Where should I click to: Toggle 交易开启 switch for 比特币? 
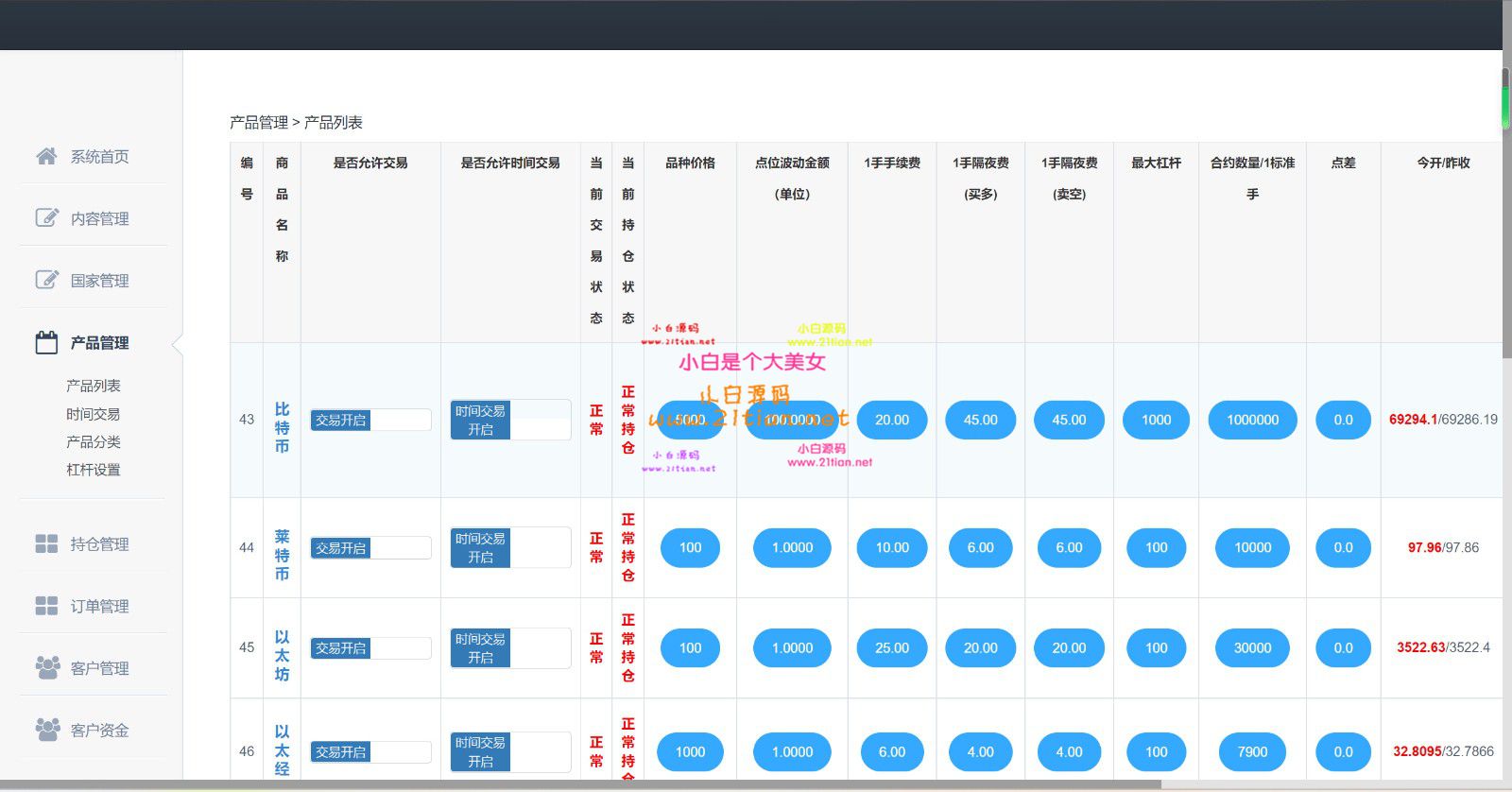[x=370, y=420]
